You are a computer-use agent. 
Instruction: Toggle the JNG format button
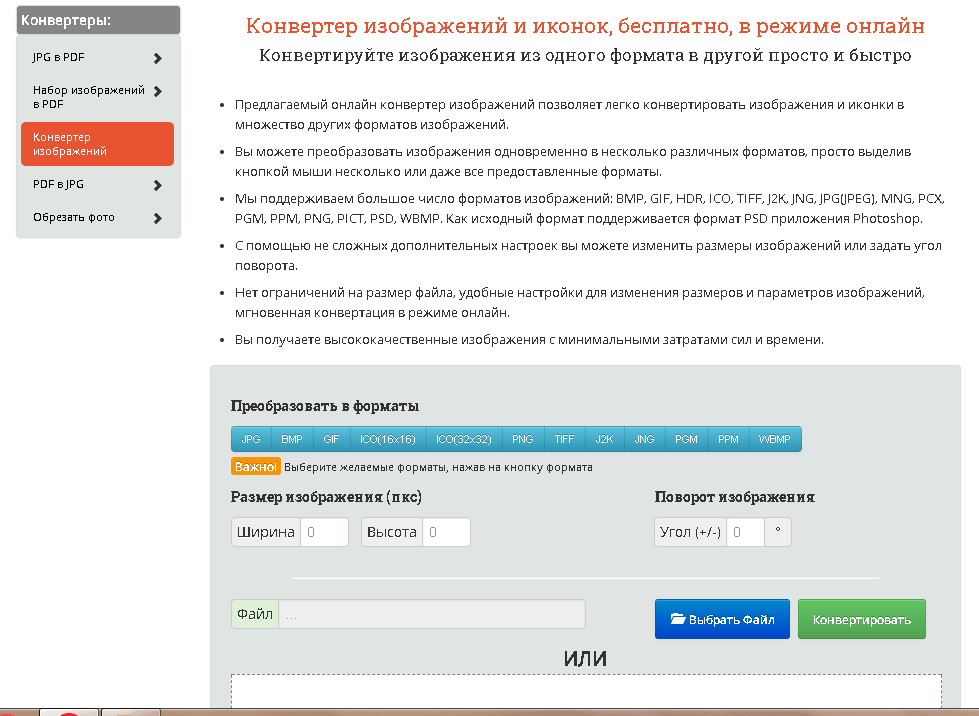click(644, 439)
